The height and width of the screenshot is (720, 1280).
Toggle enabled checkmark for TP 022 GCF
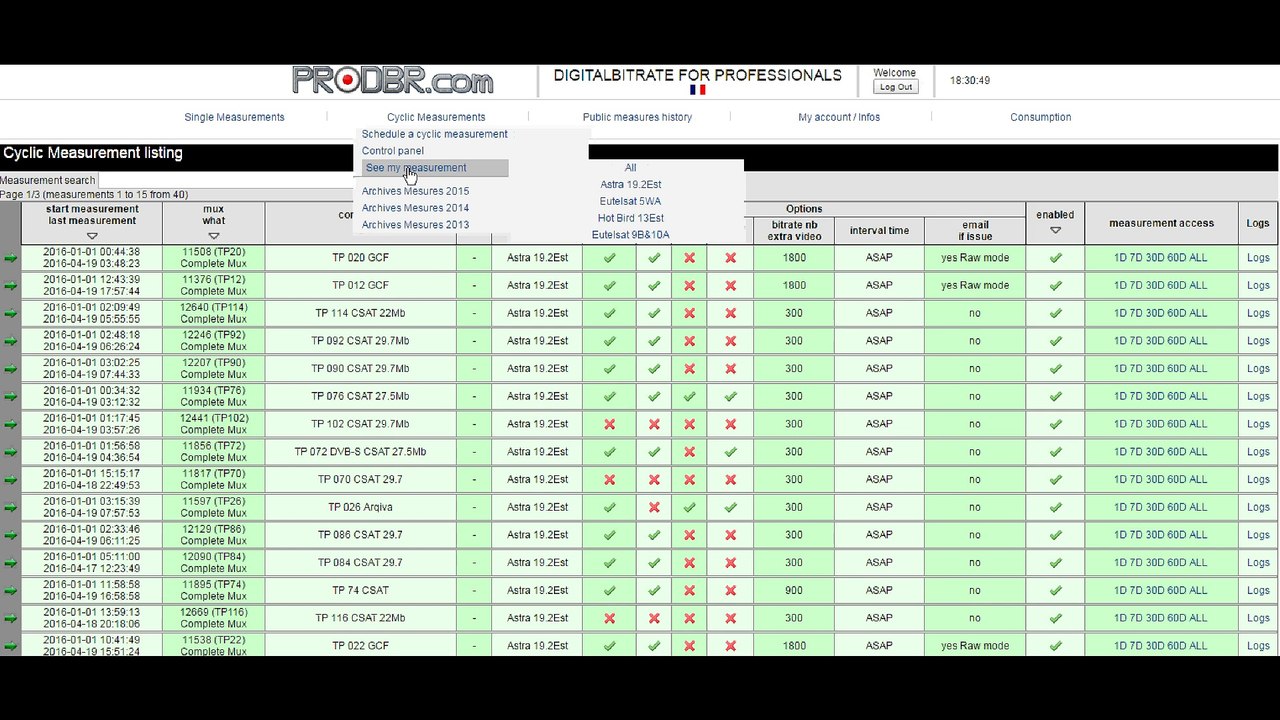point(1055,646)
